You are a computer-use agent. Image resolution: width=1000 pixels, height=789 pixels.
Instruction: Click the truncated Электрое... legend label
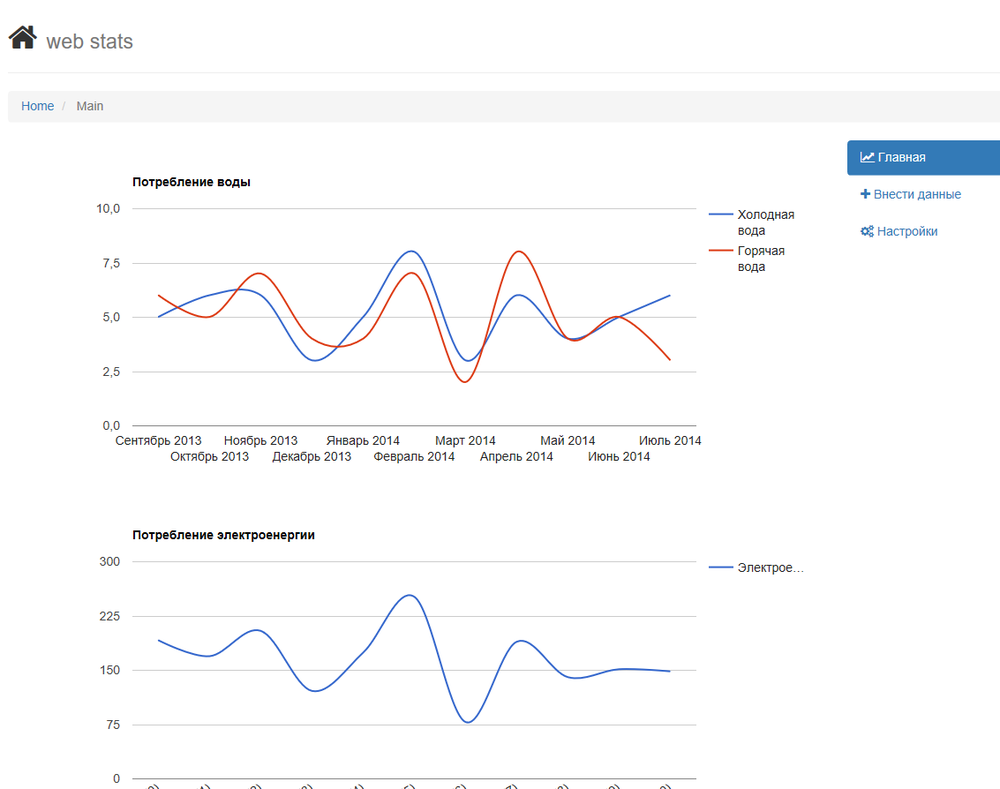click(770, 568)
